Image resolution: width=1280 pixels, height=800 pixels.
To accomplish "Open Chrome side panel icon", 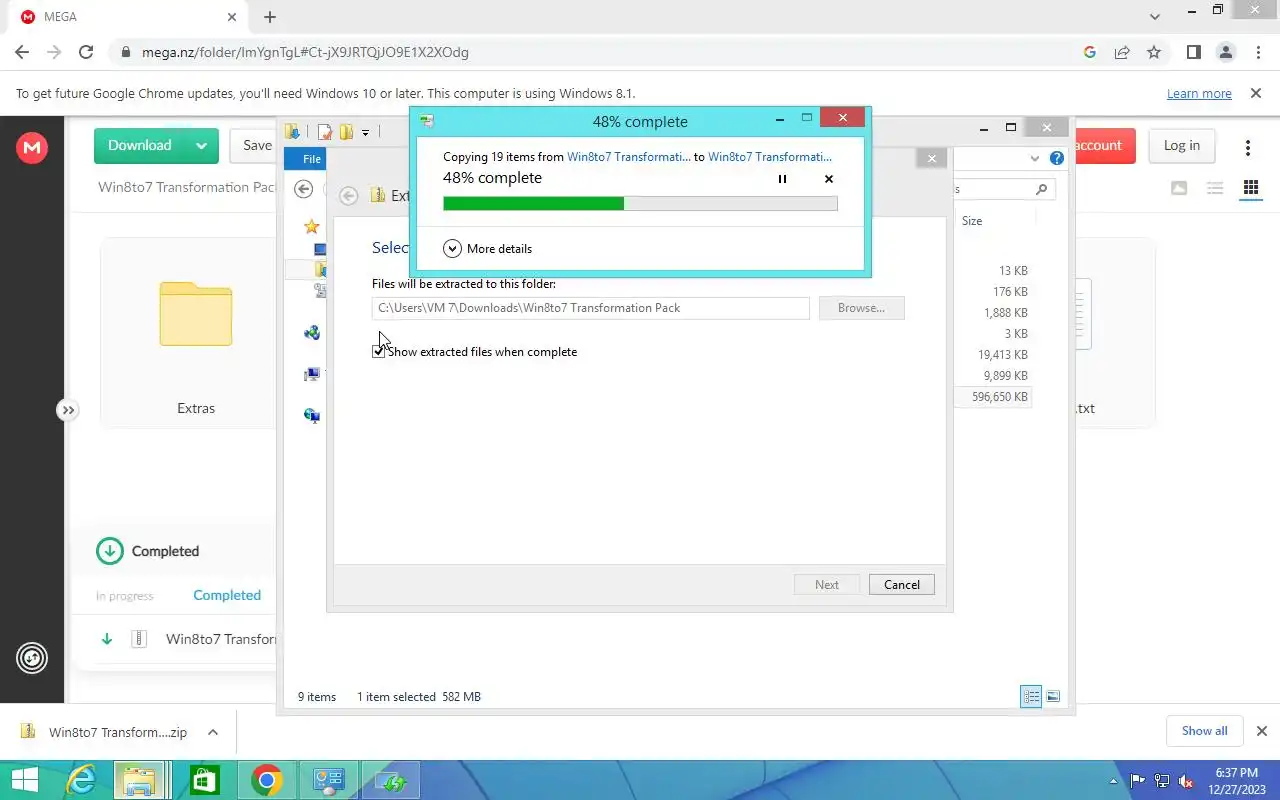I will pyautogui.click(x=1193, y=52).
